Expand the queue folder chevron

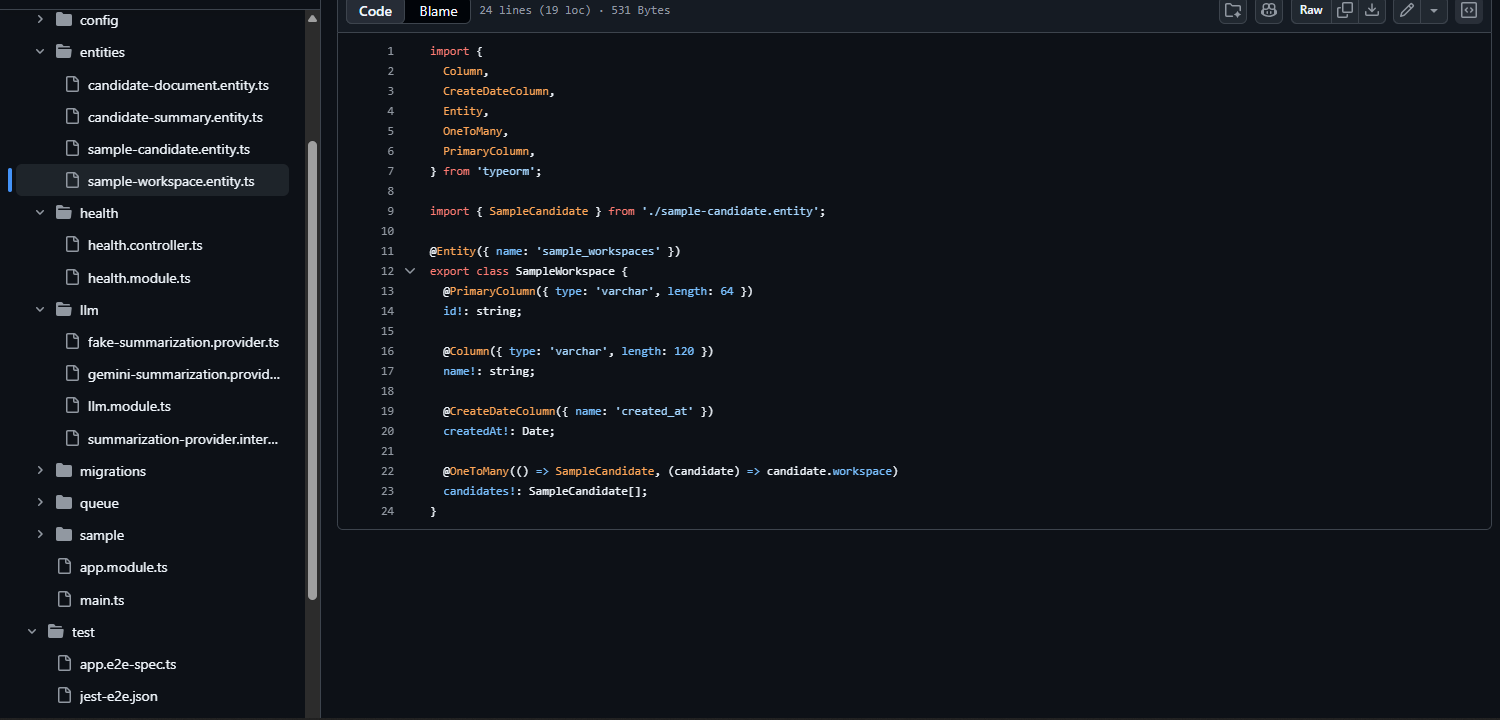40,503
